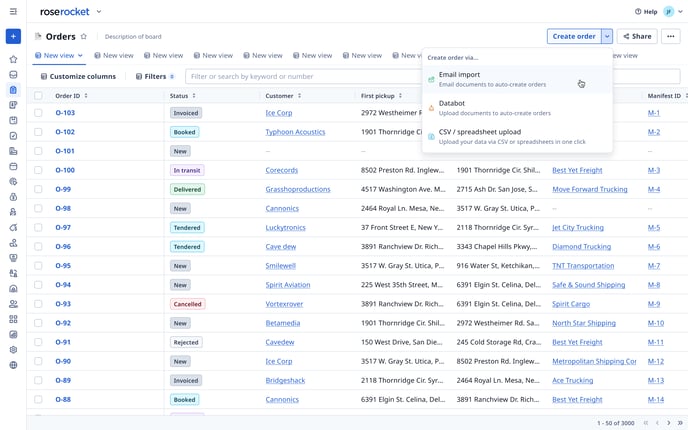This screenshot has height=430, width=688.
Task: Click the '1 - 50 of 3000' pagination text
Action: (615, 423)
